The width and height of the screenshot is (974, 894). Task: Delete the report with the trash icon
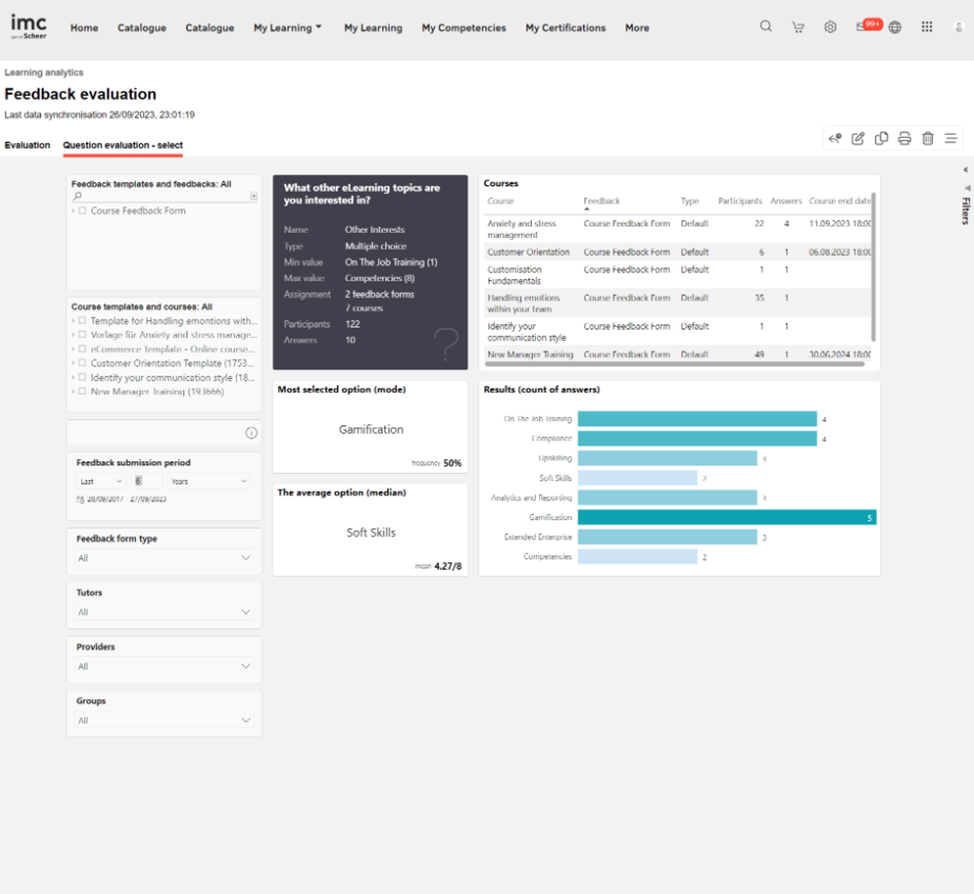(x=927, y=139)
